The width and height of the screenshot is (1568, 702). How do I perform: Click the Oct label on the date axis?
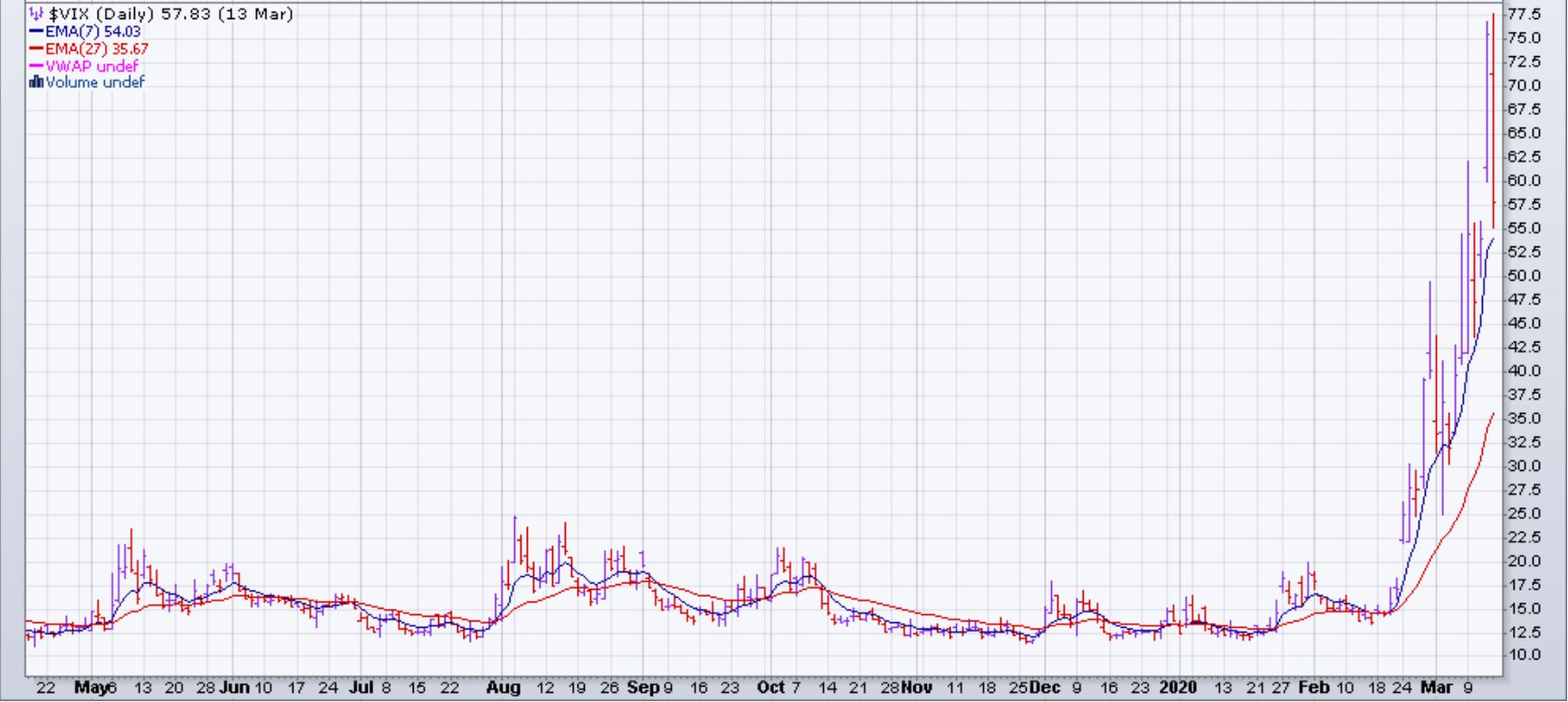pos(770,688)
